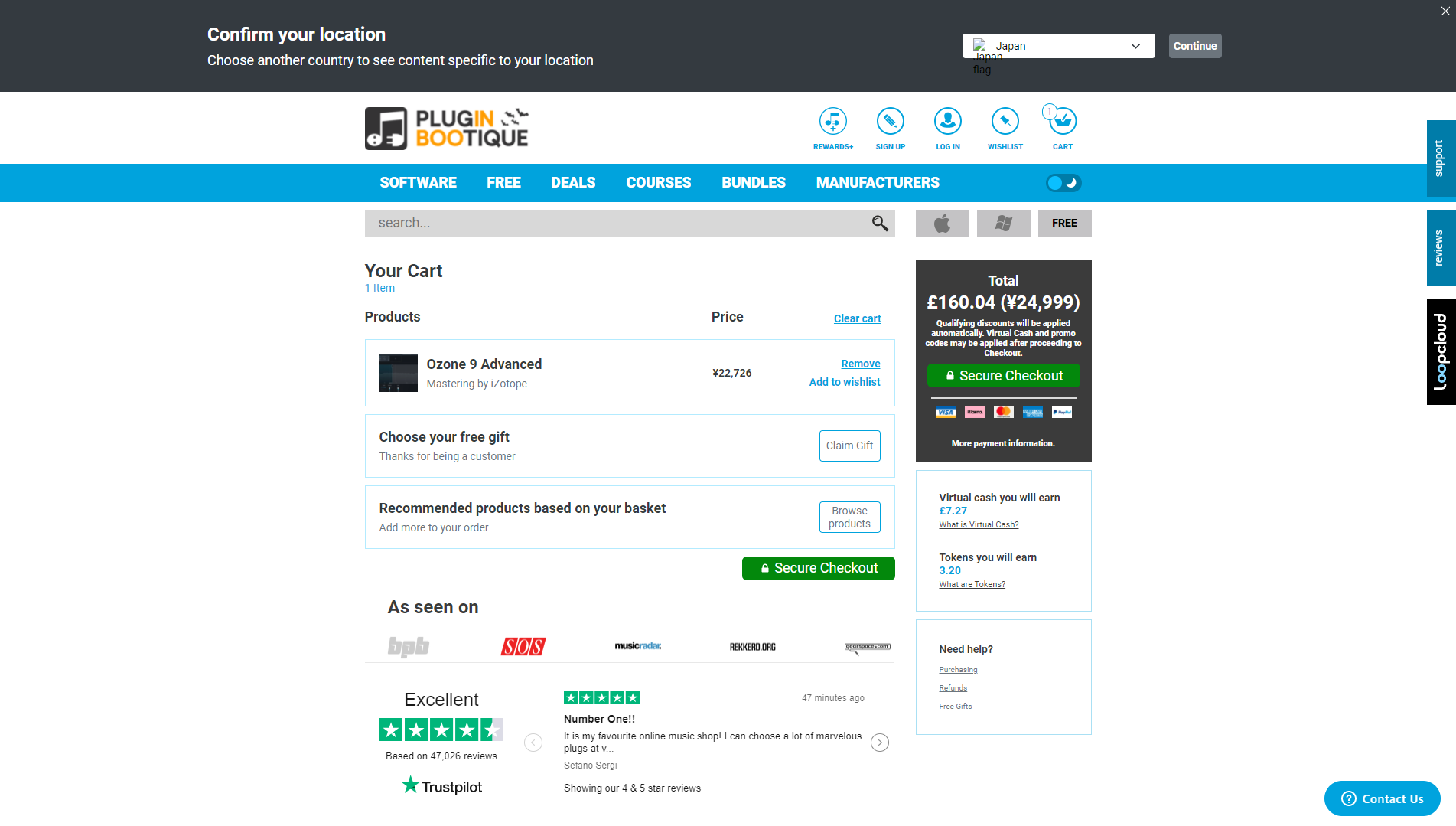
Task: Show the previous Trustpilot review
Action: 533,743
